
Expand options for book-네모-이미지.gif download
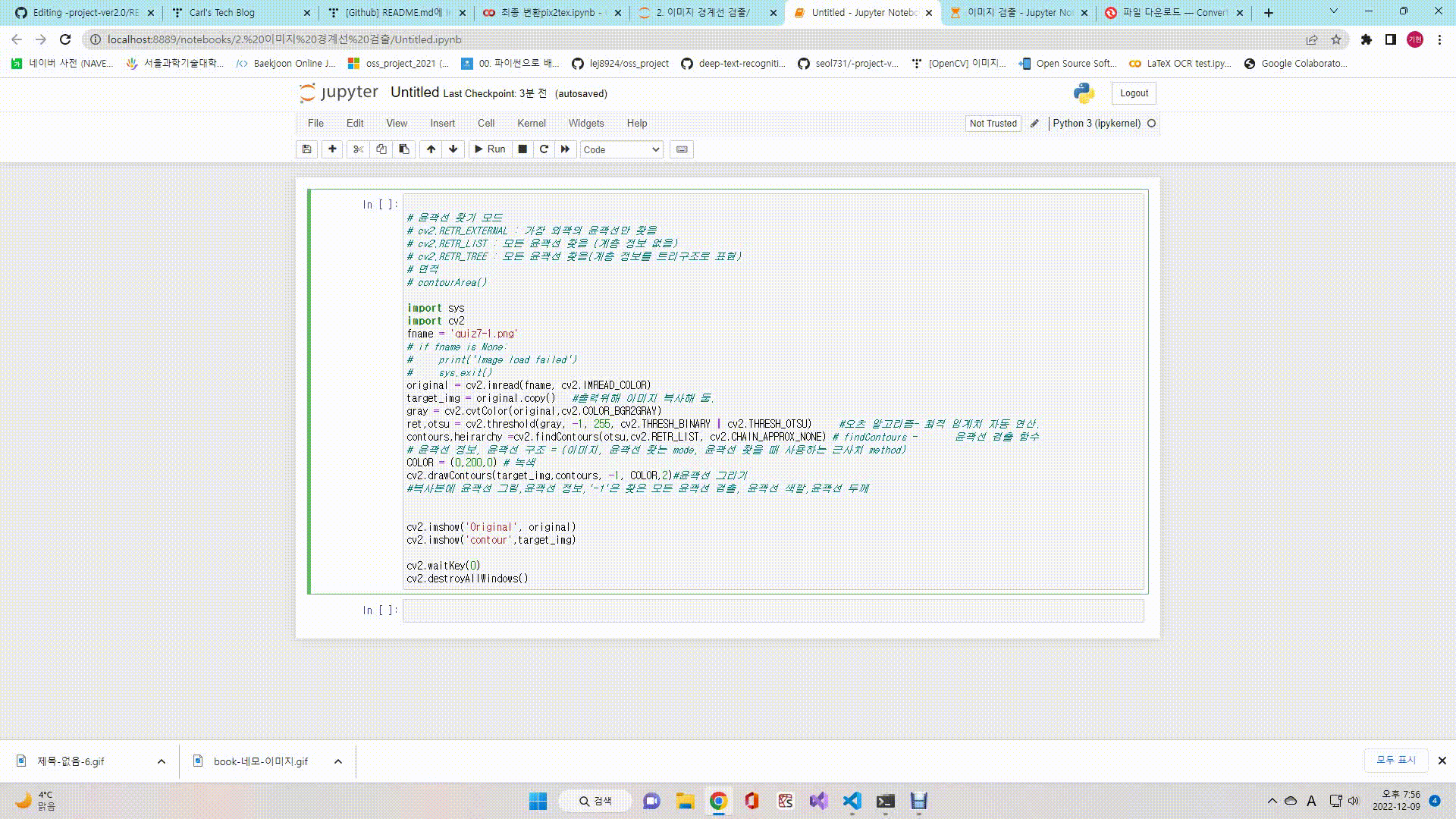click(x=338, y=761)
